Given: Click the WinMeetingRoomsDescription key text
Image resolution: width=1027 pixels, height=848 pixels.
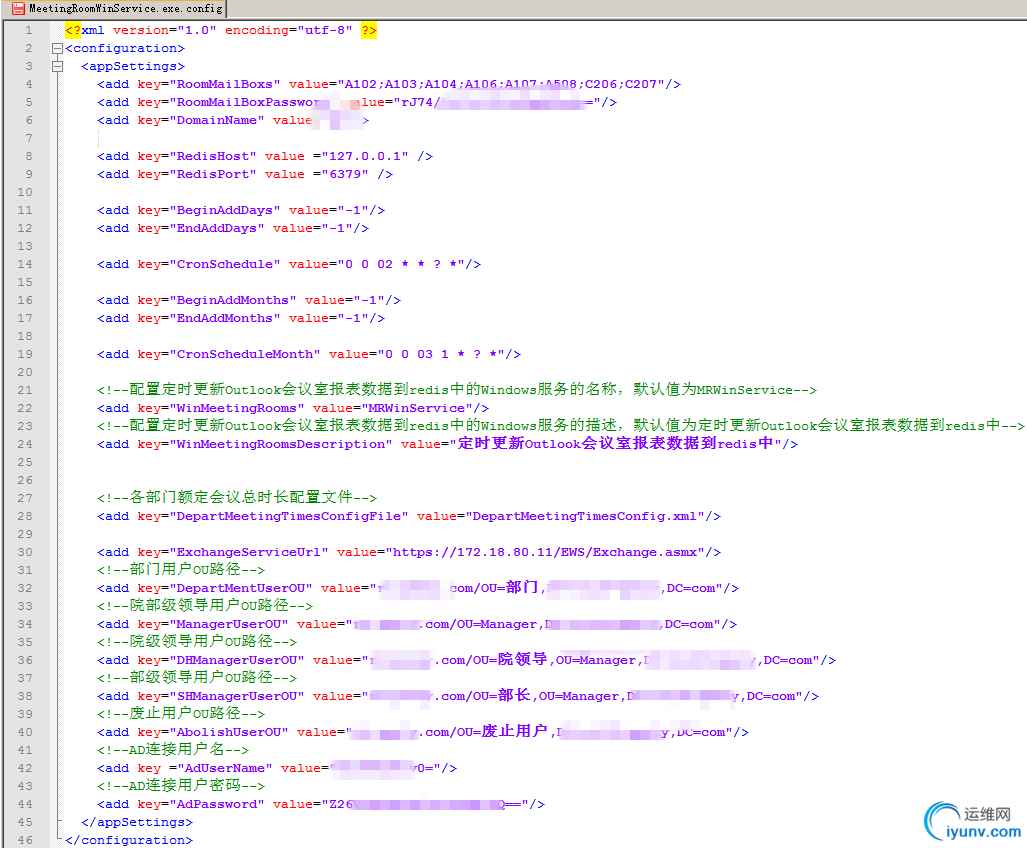Looking at the screenshot, I should coord(281,445).
